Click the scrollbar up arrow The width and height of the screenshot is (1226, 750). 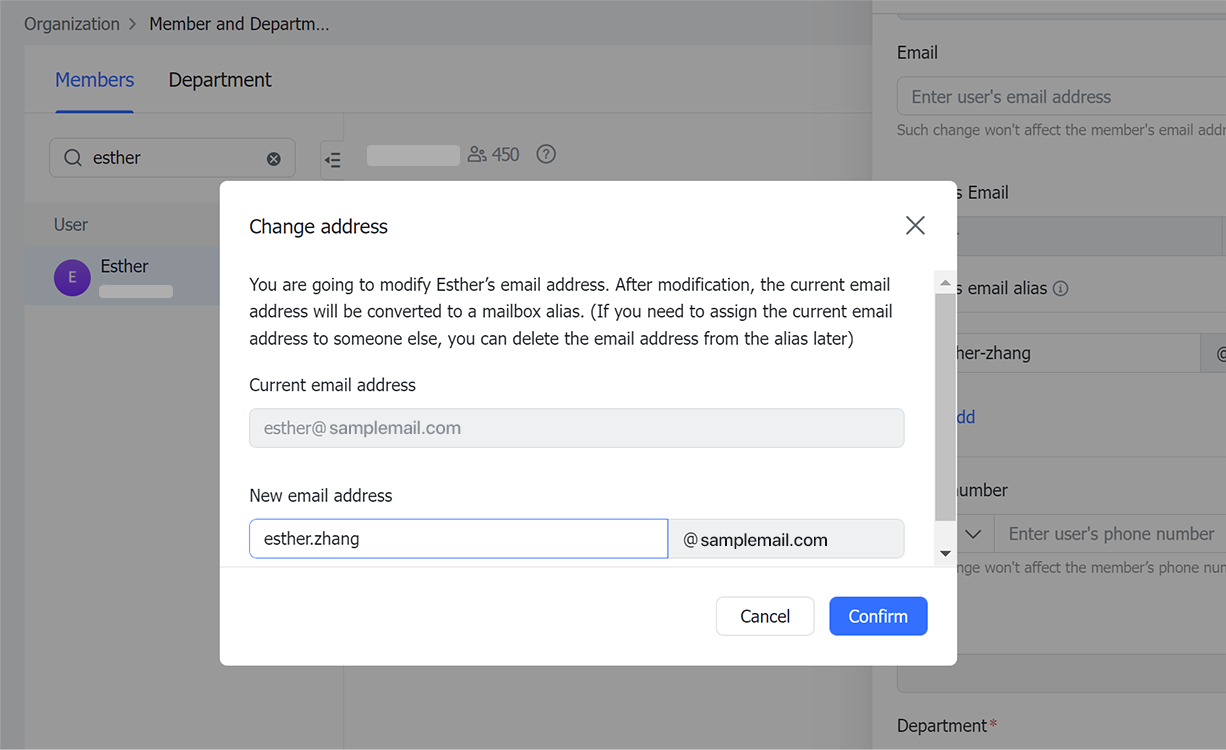(944, 281)
